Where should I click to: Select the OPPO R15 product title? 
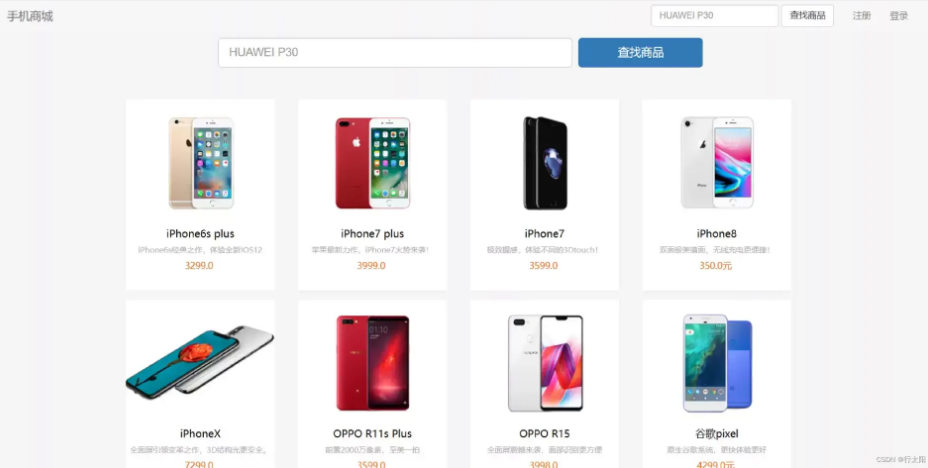(x=544, y=434)
